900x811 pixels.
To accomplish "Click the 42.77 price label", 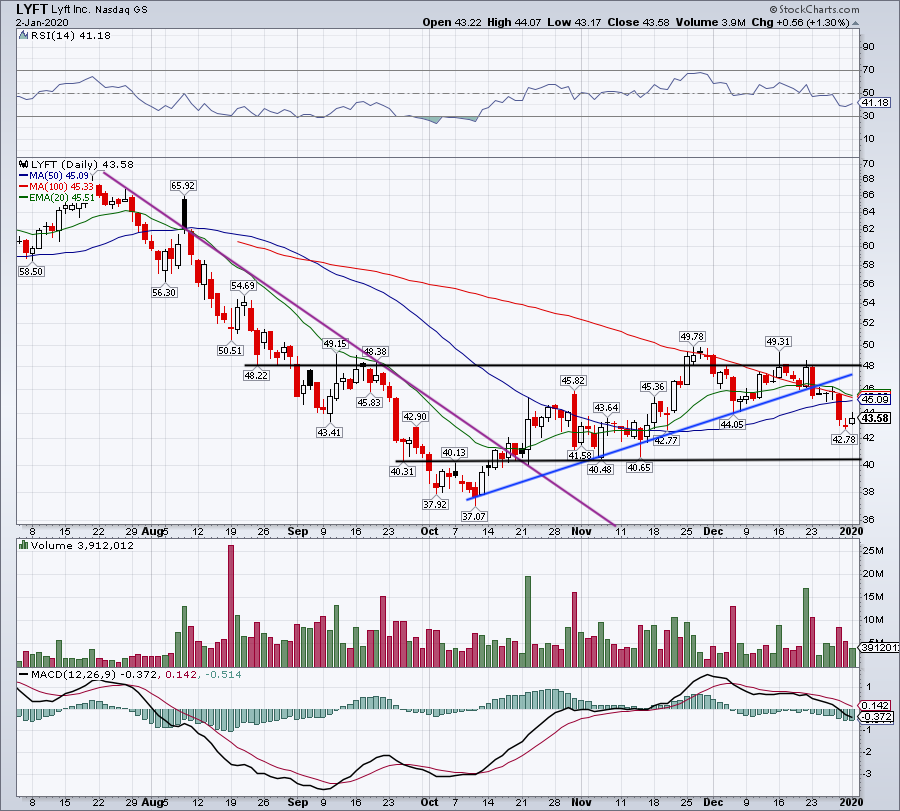I will (x=666, y=441).
